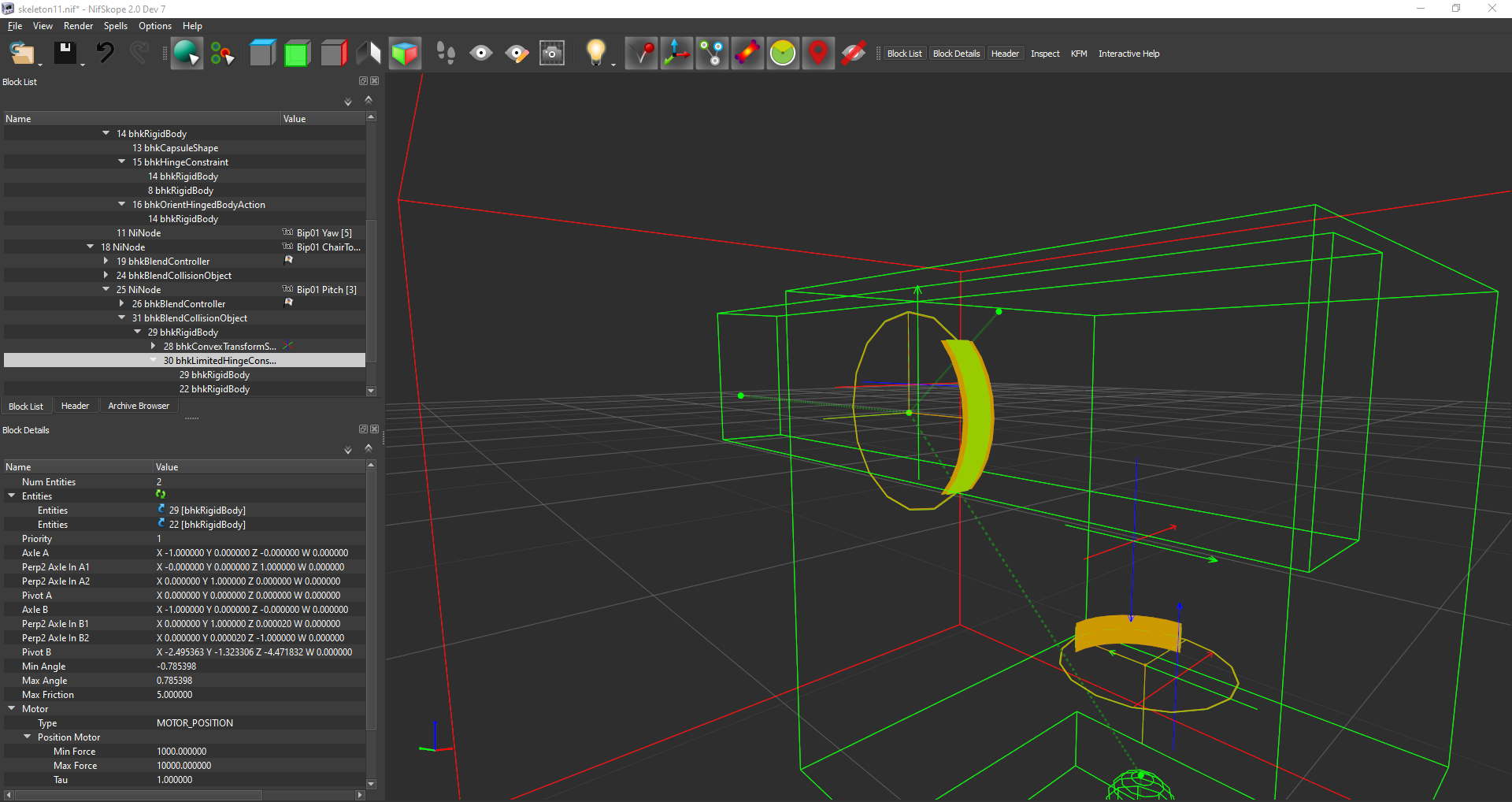The image size is (1512, 802).
Task: Toggle Show Markers red pin button
Action: [x=818, y=54]
